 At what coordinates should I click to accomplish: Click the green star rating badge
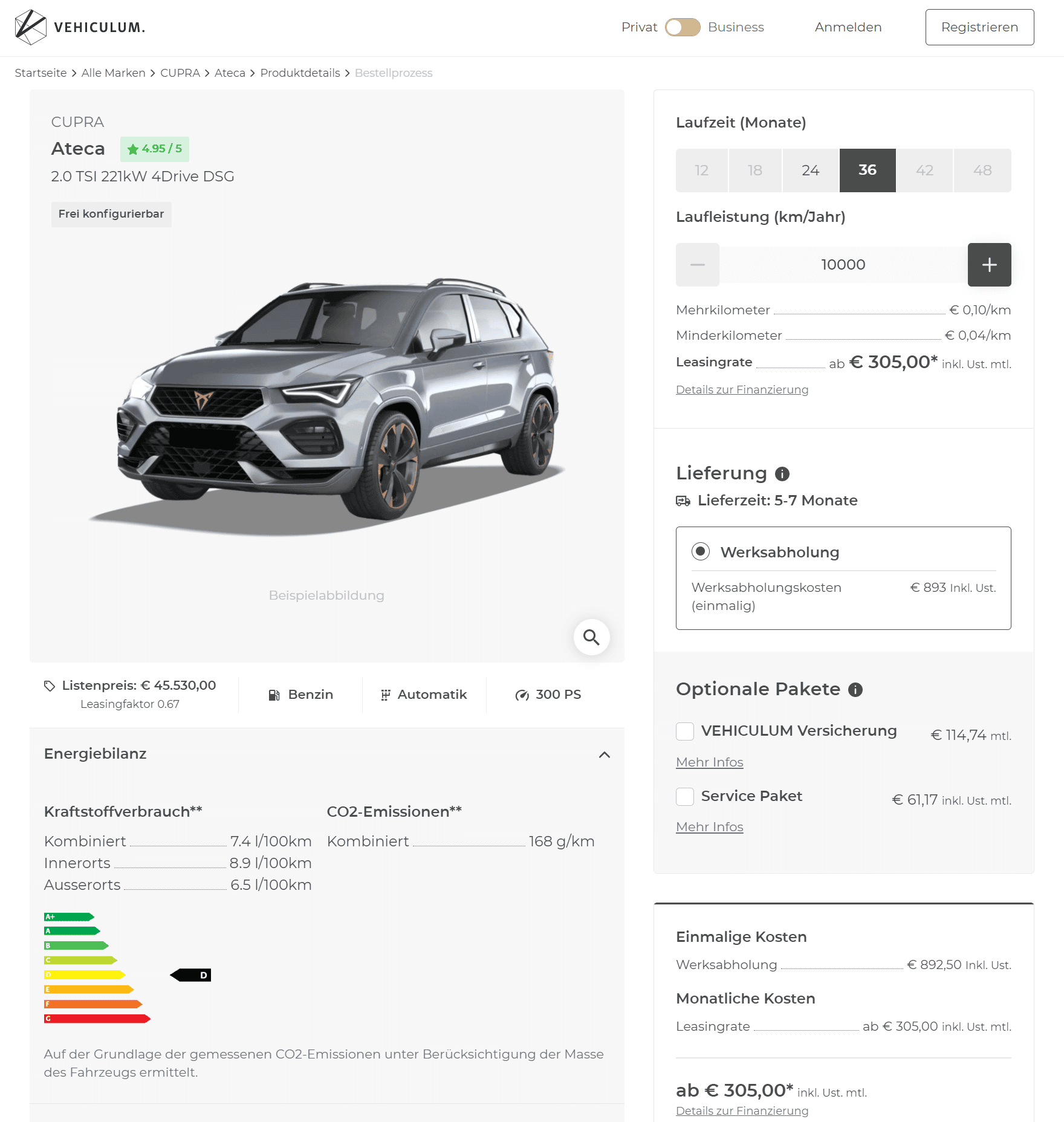click(x=155, y=149)
